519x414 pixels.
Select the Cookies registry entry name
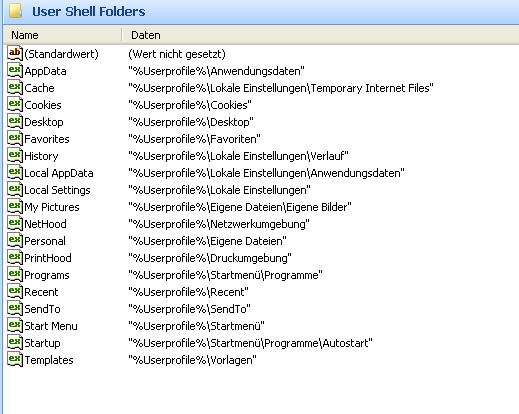43,105
